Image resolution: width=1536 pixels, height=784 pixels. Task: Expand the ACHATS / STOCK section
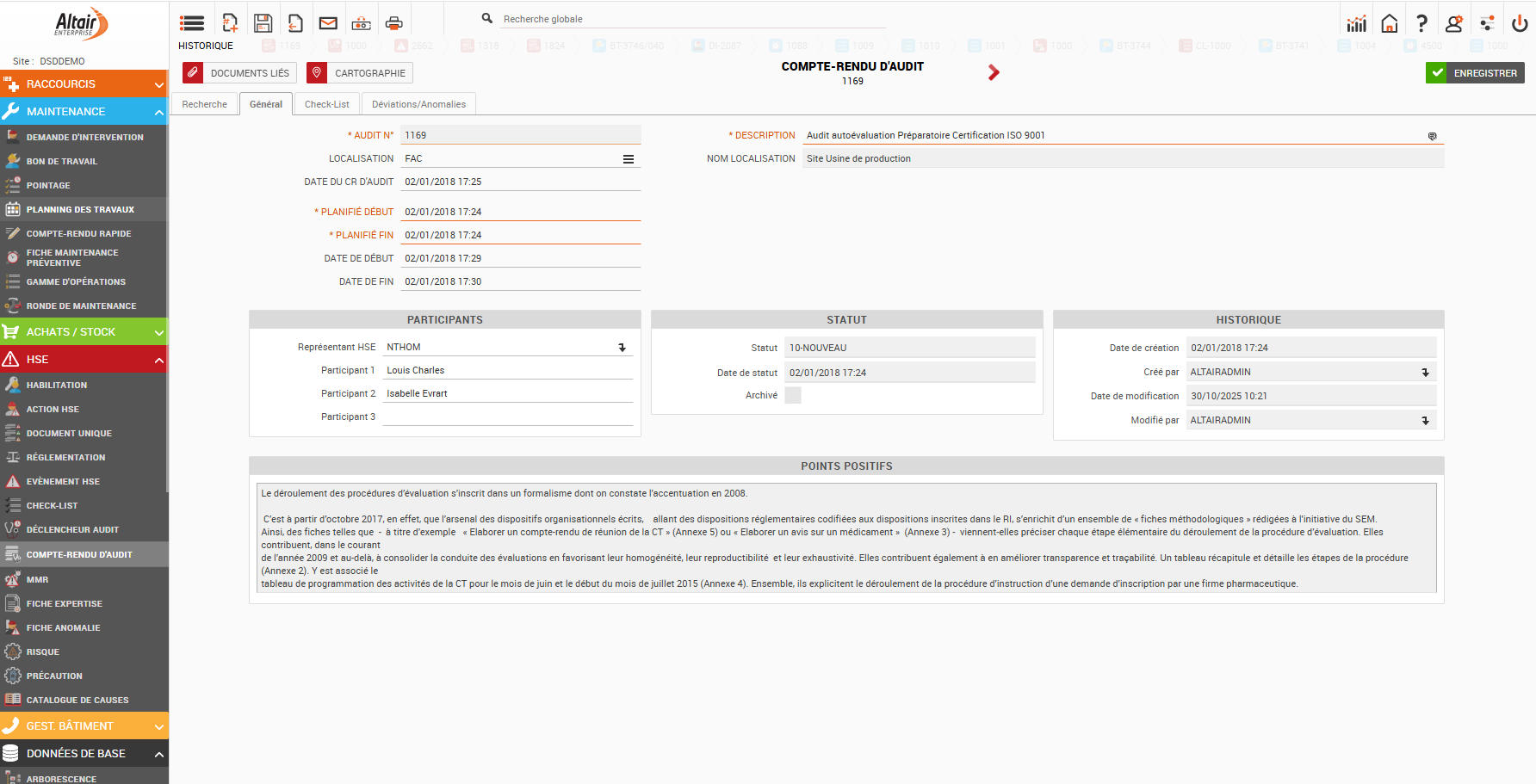159,332
